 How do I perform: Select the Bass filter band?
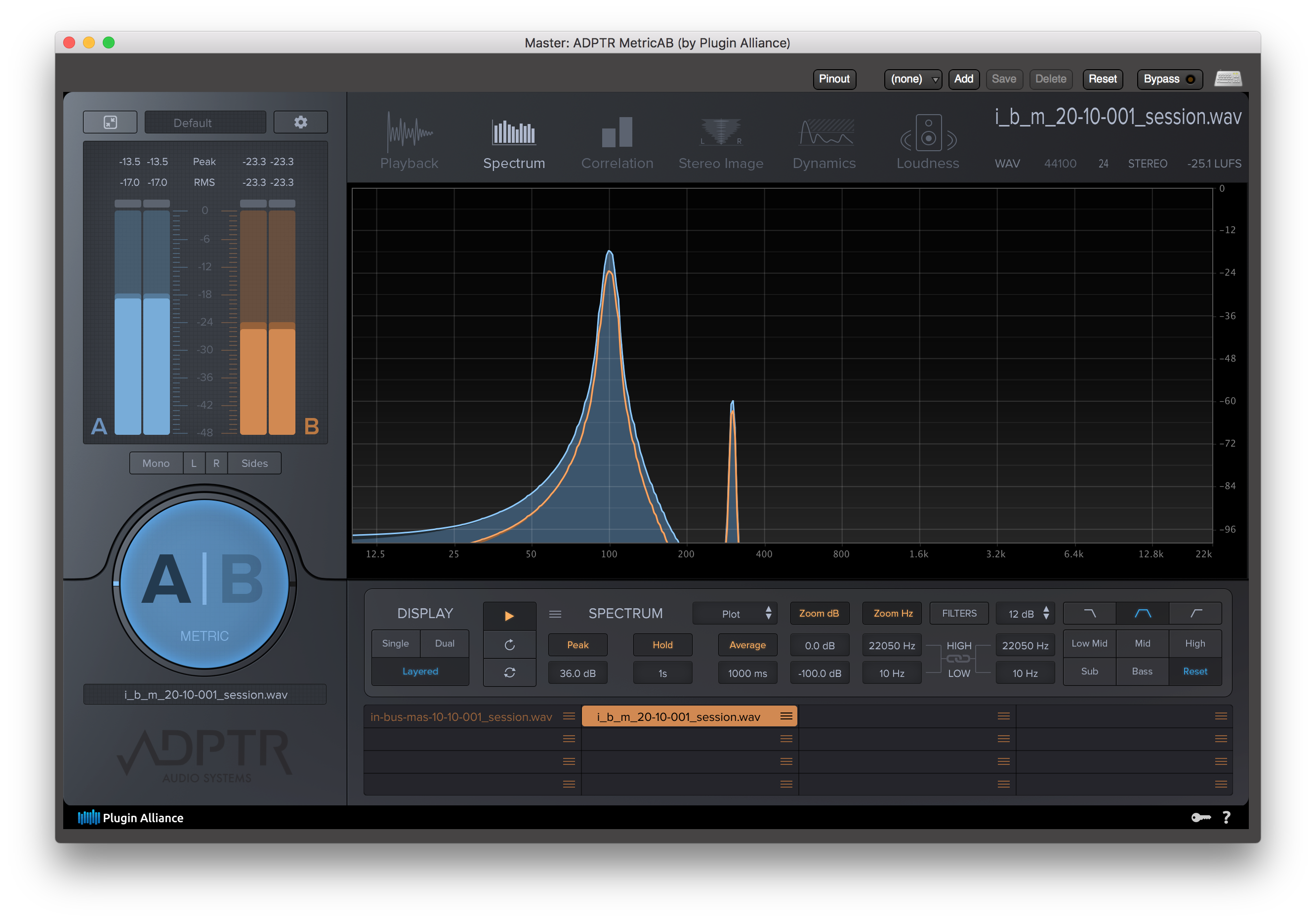coord(1142,671)
